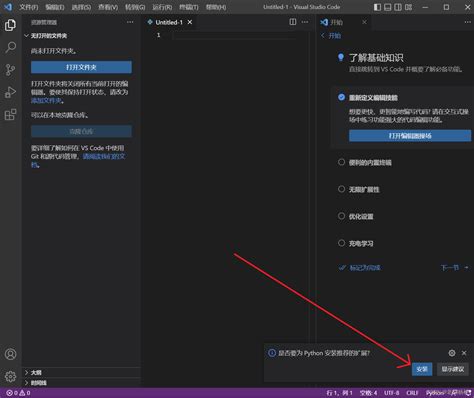
Task: Click the 克隆仓库 button
Action: pos(81,131)
